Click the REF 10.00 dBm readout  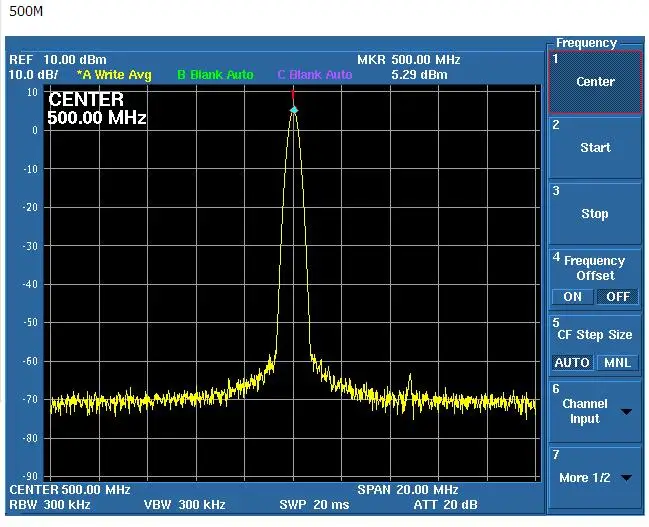pos(58,60)
